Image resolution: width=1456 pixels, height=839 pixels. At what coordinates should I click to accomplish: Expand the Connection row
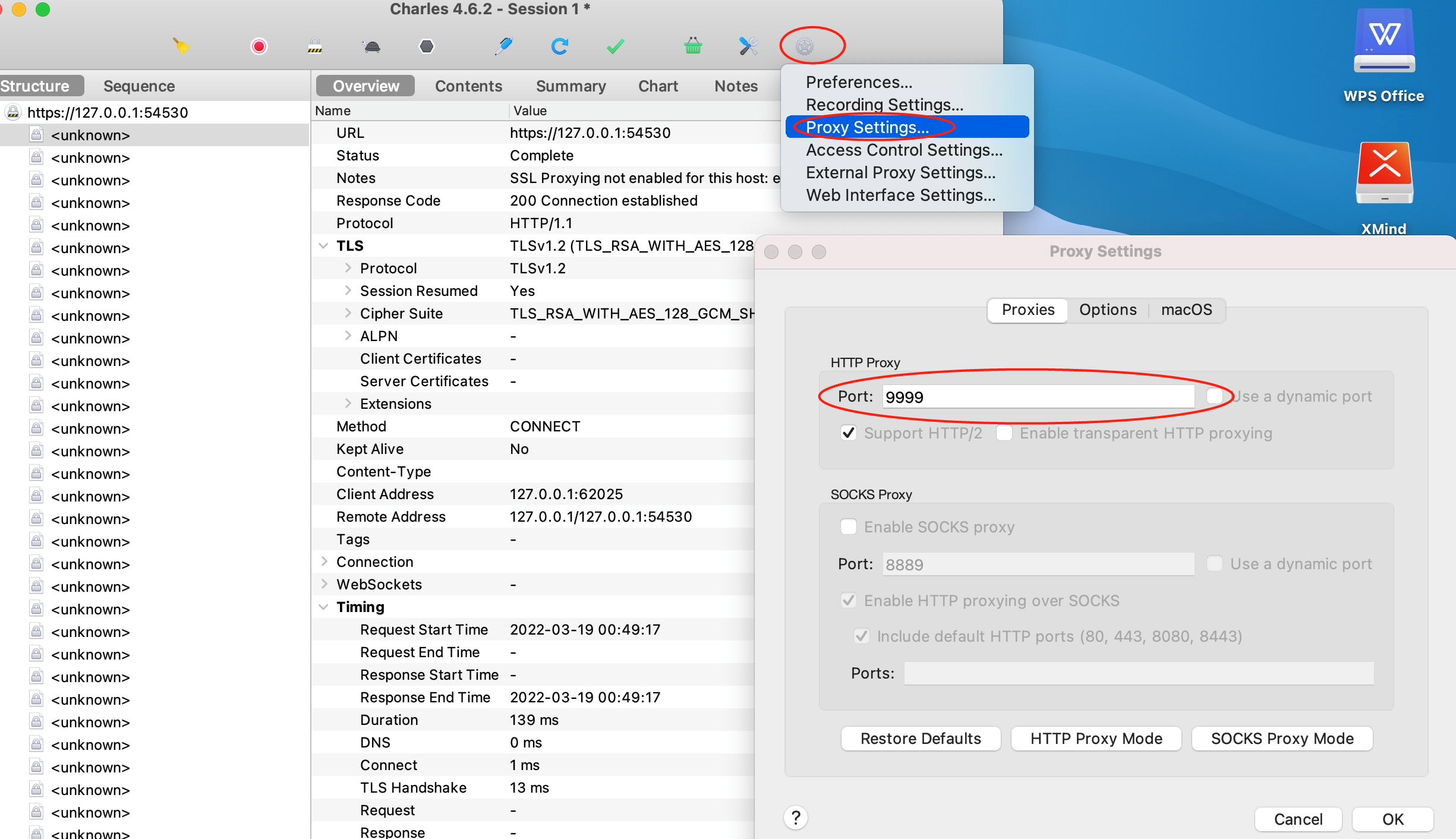click(324, 562)
